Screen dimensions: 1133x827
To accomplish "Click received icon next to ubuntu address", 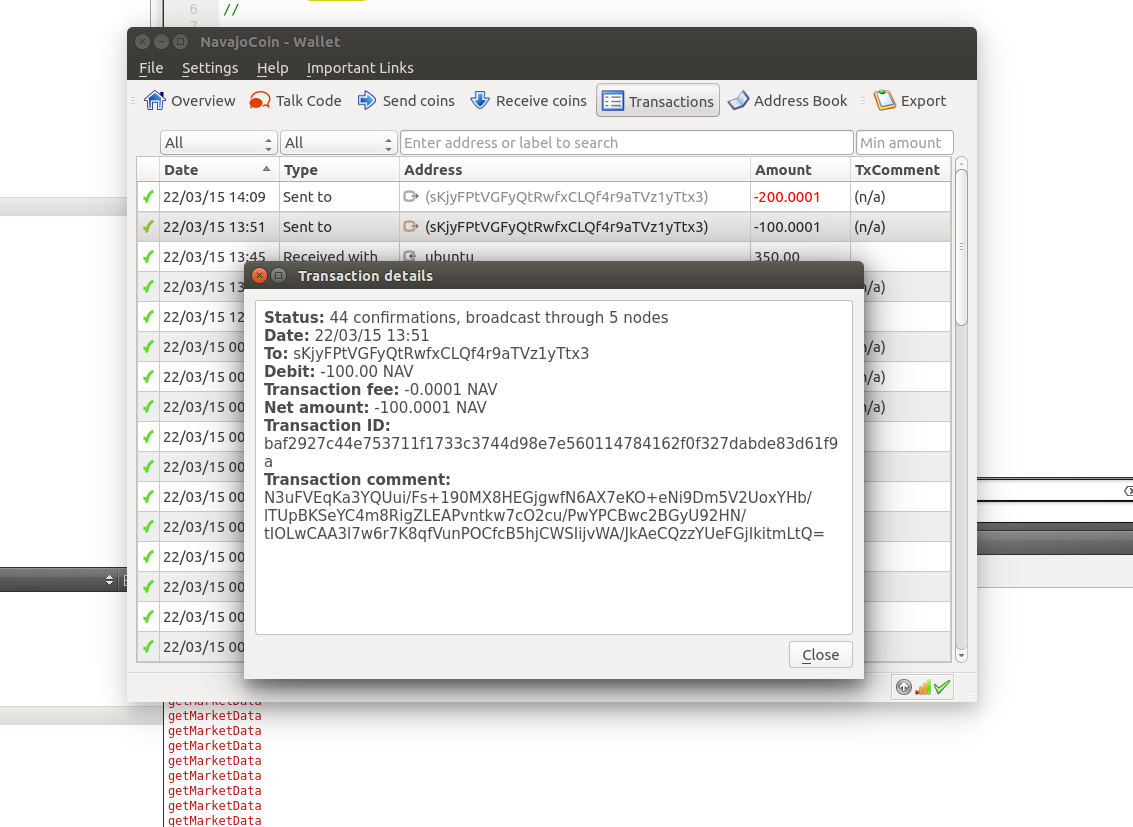I will point(410,256).
